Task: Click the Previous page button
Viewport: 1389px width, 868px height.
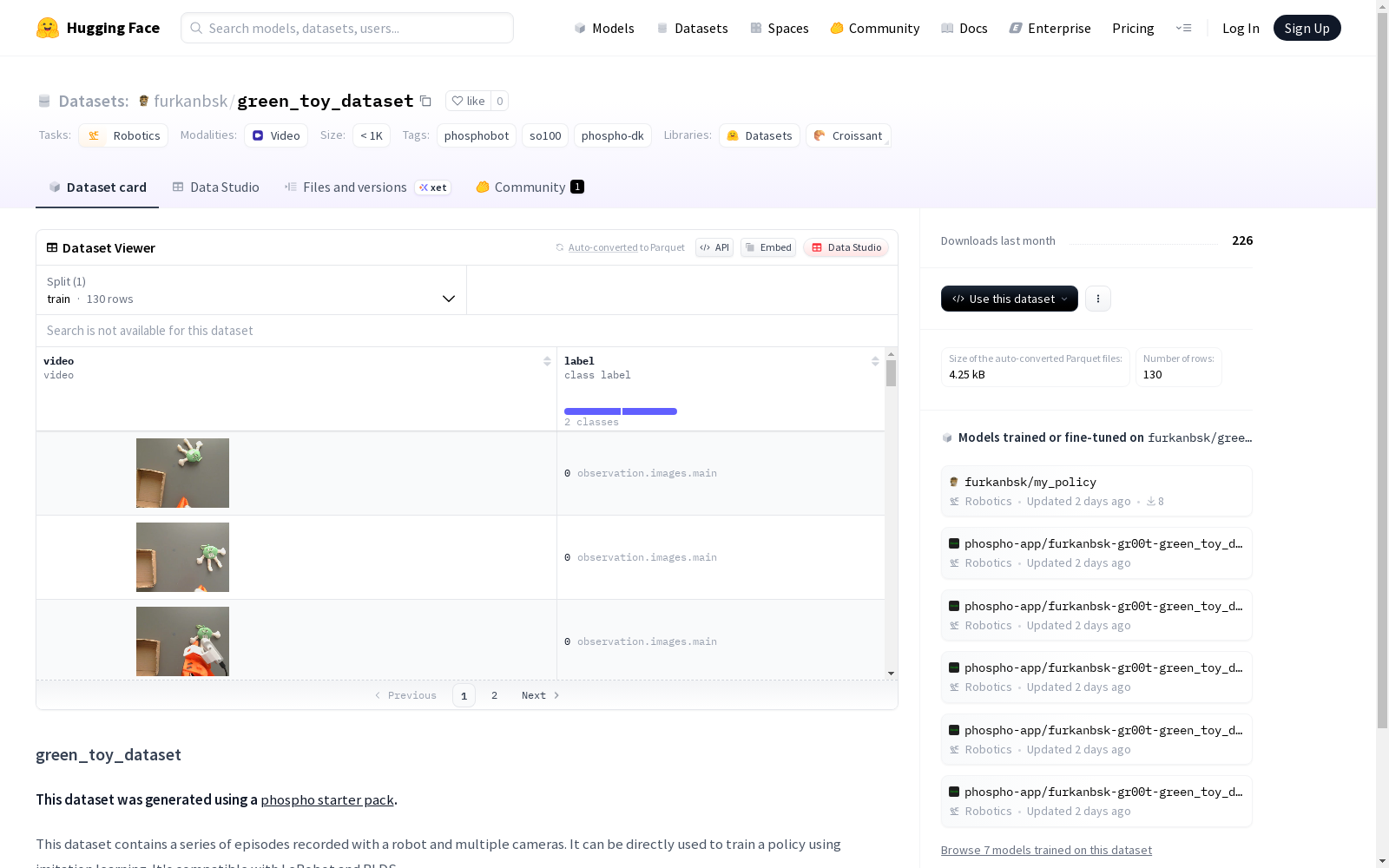Action: [405, 695]
